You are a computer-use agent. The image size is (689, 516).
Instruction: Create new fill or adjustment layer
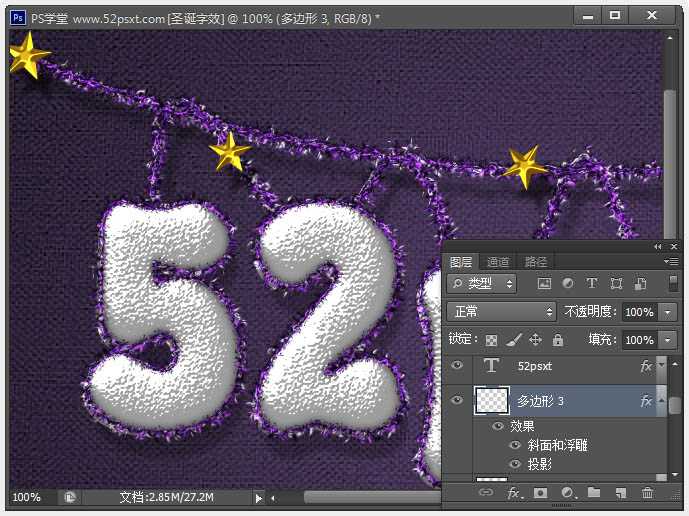click(x=568, y=493)
